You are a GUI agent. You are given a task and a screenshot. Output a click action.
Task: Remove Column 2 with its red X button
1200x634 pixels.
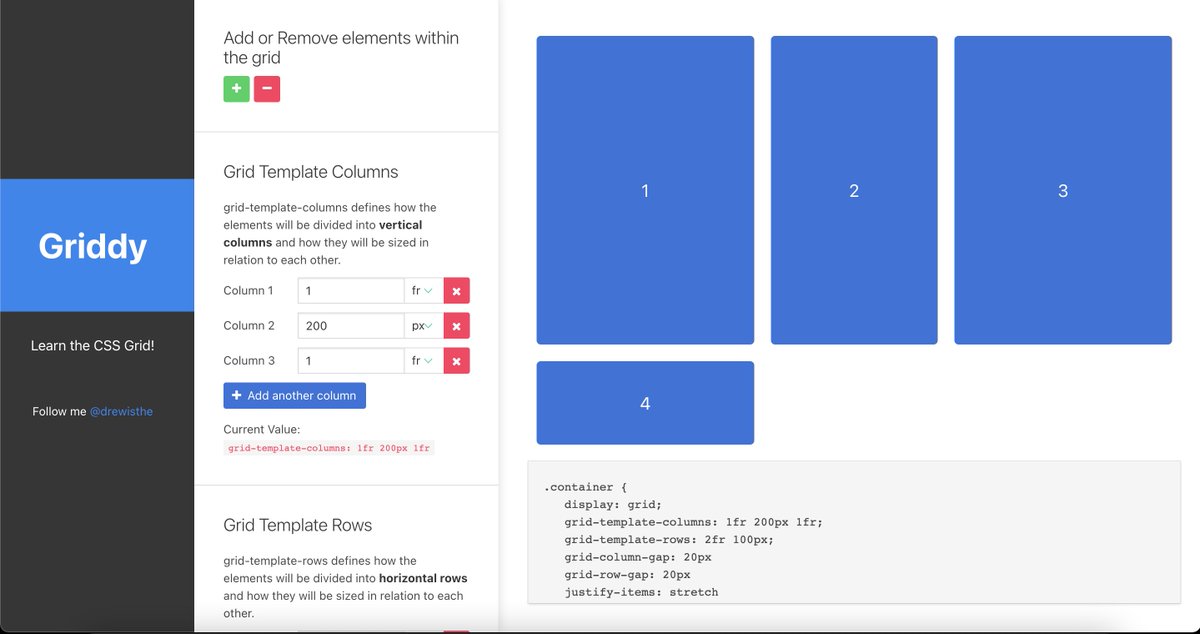pyautogui.click(x=457, y=326)
